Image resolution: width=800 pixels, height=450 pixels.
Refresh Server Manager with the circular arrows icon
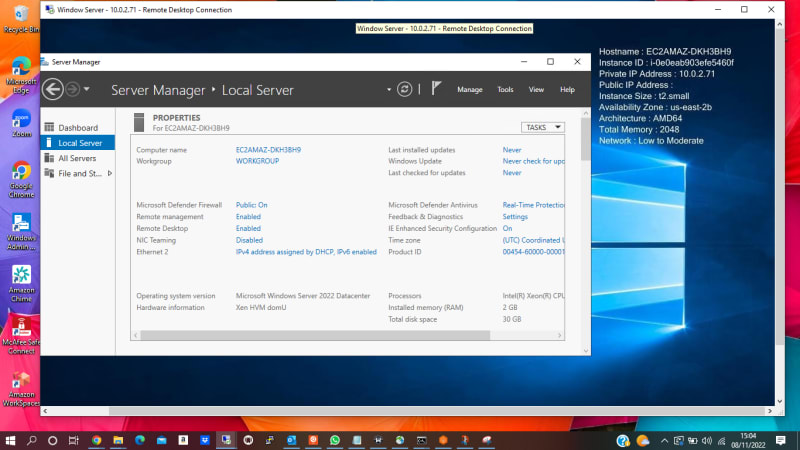(x=405, y=89)
